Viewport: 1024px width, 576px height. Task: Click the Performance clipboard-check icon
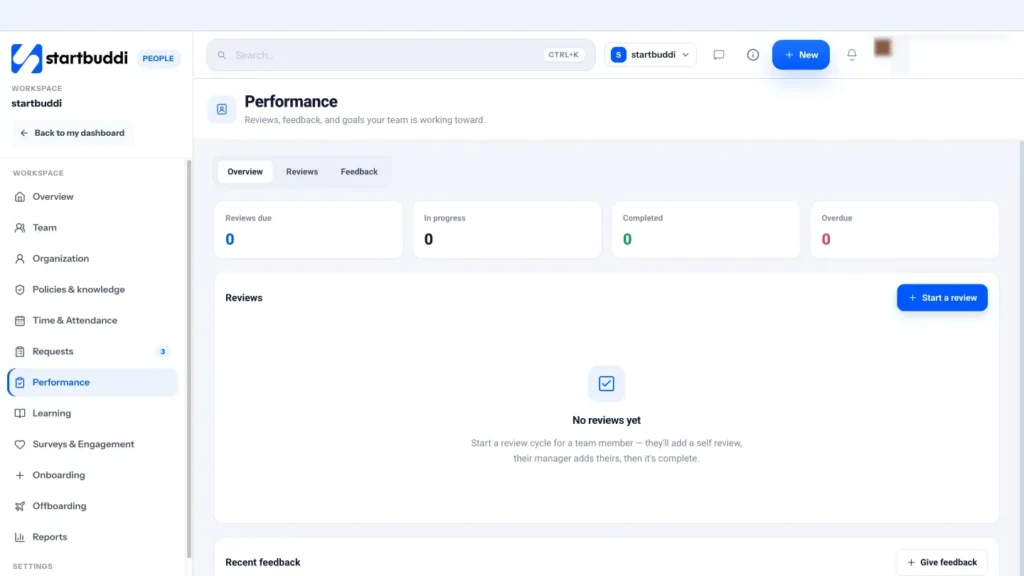(x=20, y=383)
